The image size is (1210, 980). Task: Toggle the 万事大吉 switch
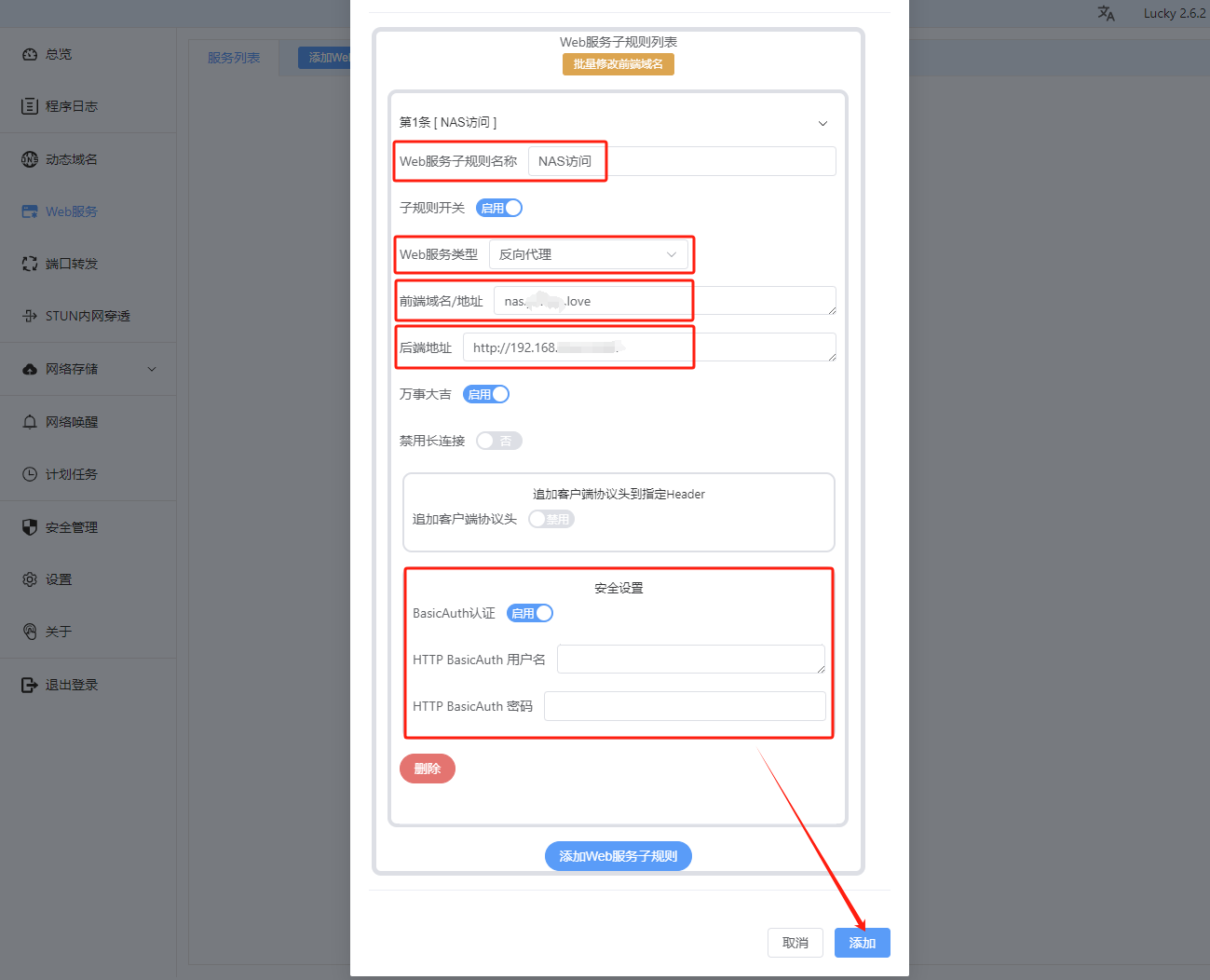(486, 394)
